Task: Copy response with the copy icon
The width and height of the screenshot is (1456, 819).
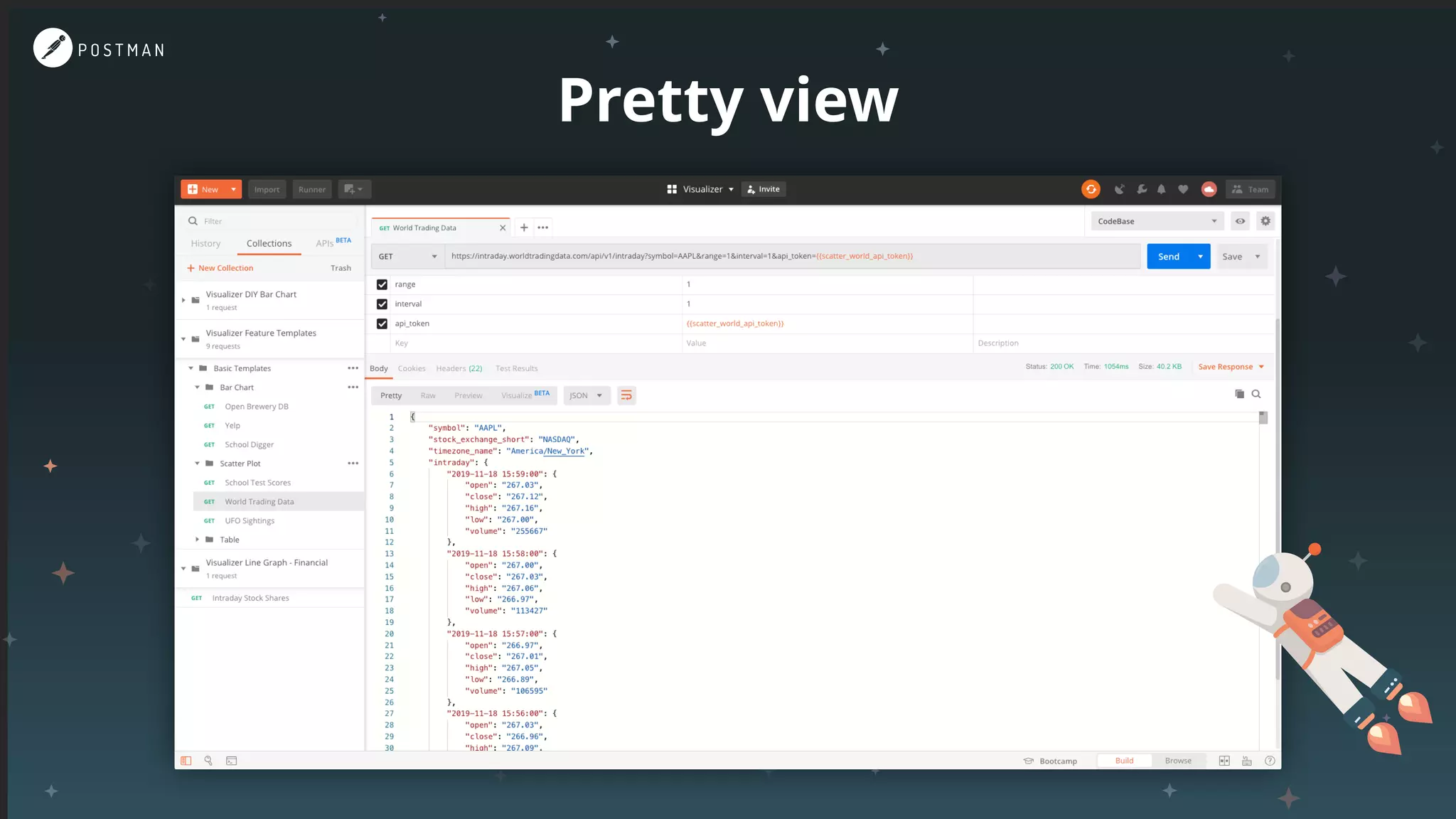Action: [x=1239, y=394]
